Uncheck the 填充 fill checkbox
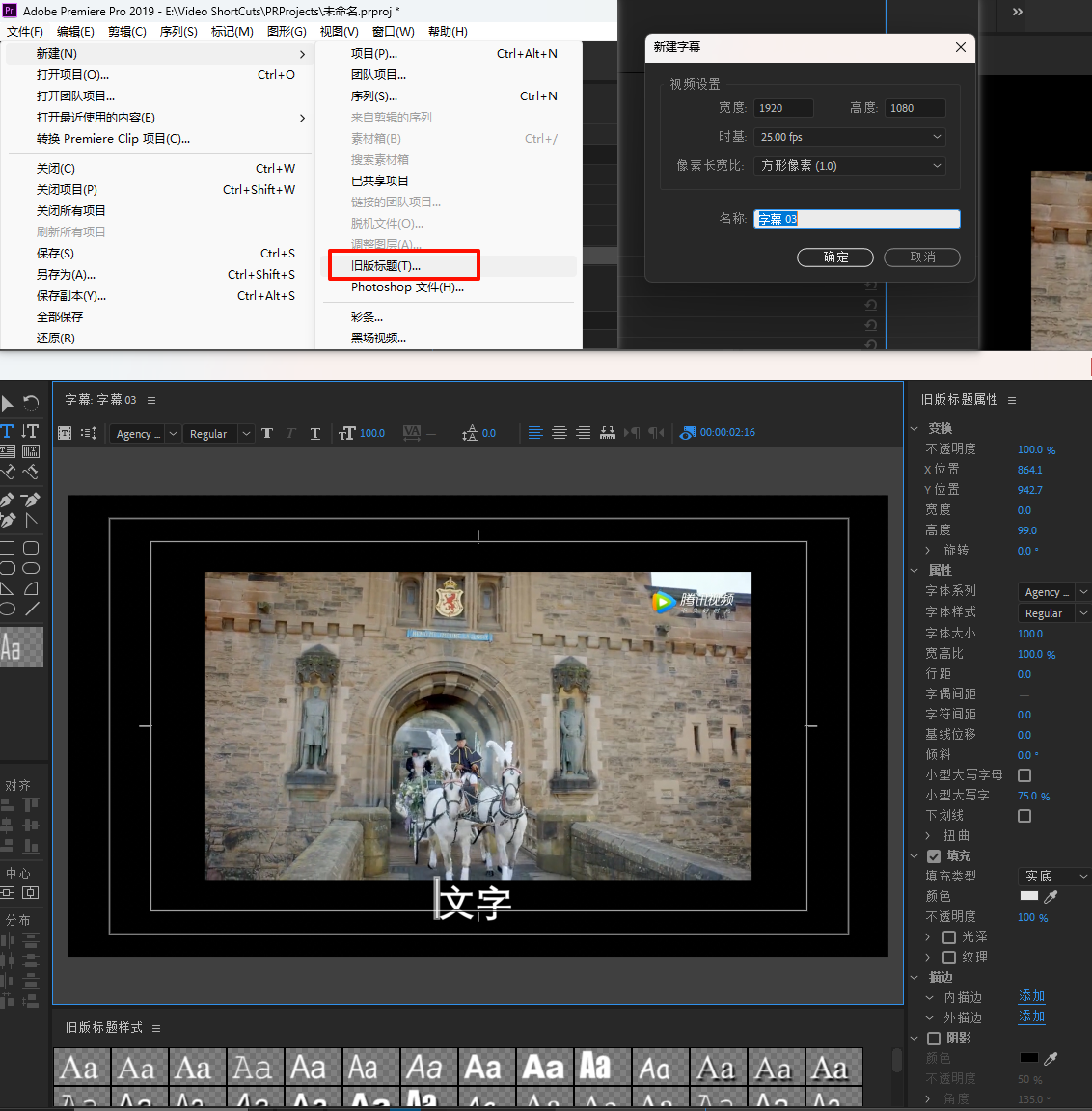 (x=934, y=856)
